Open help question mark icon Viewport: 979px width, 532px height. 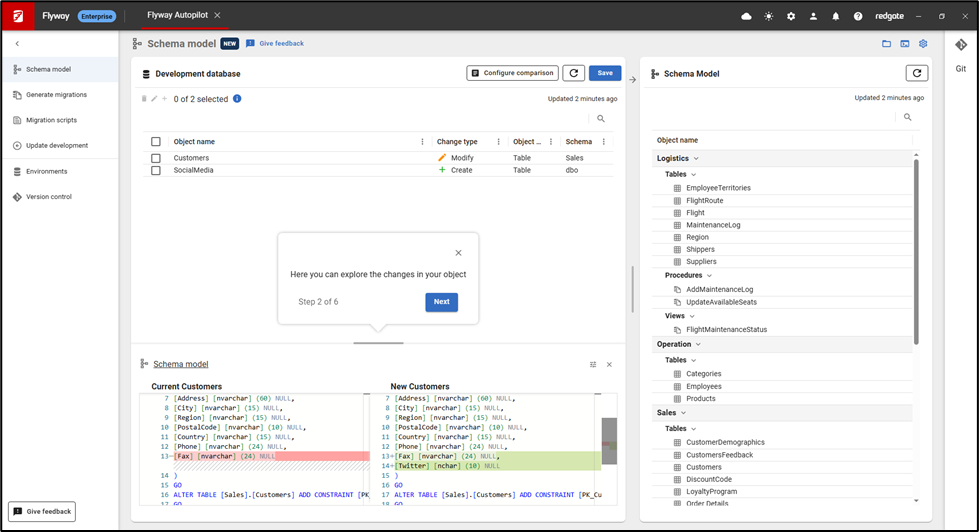pyautogui.click(x=858, y=16)
